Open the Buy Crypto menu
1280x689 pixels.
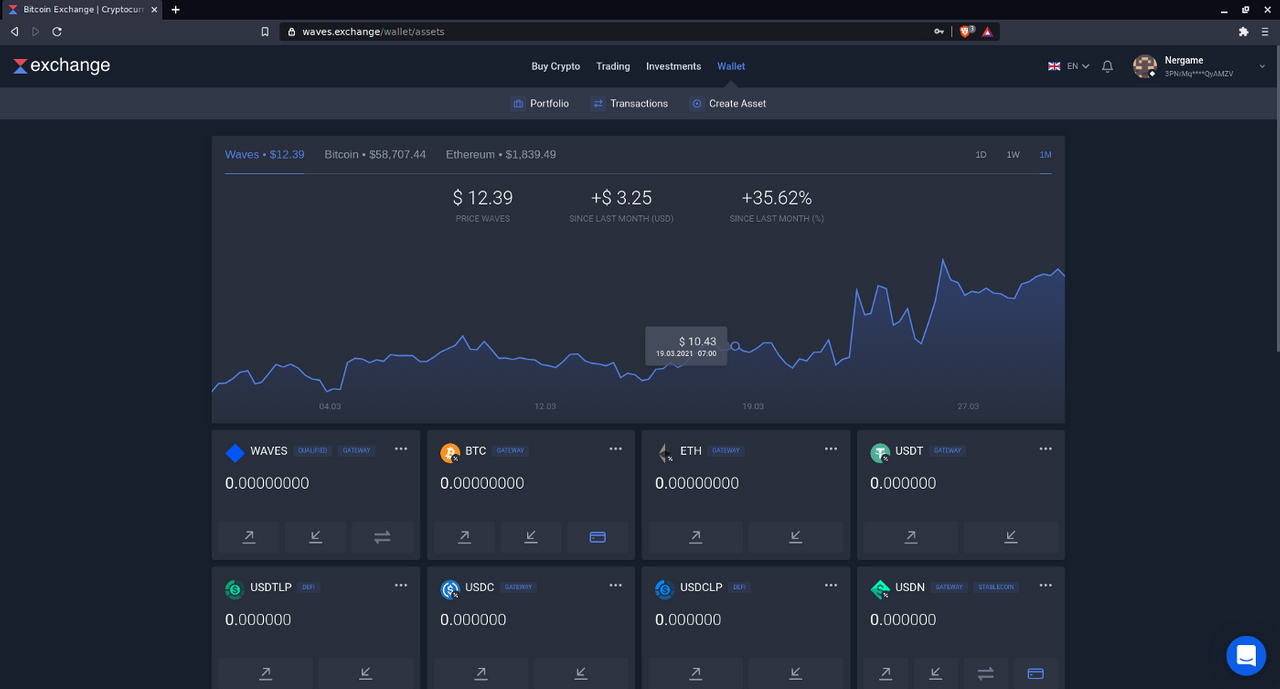pos(556,66)
